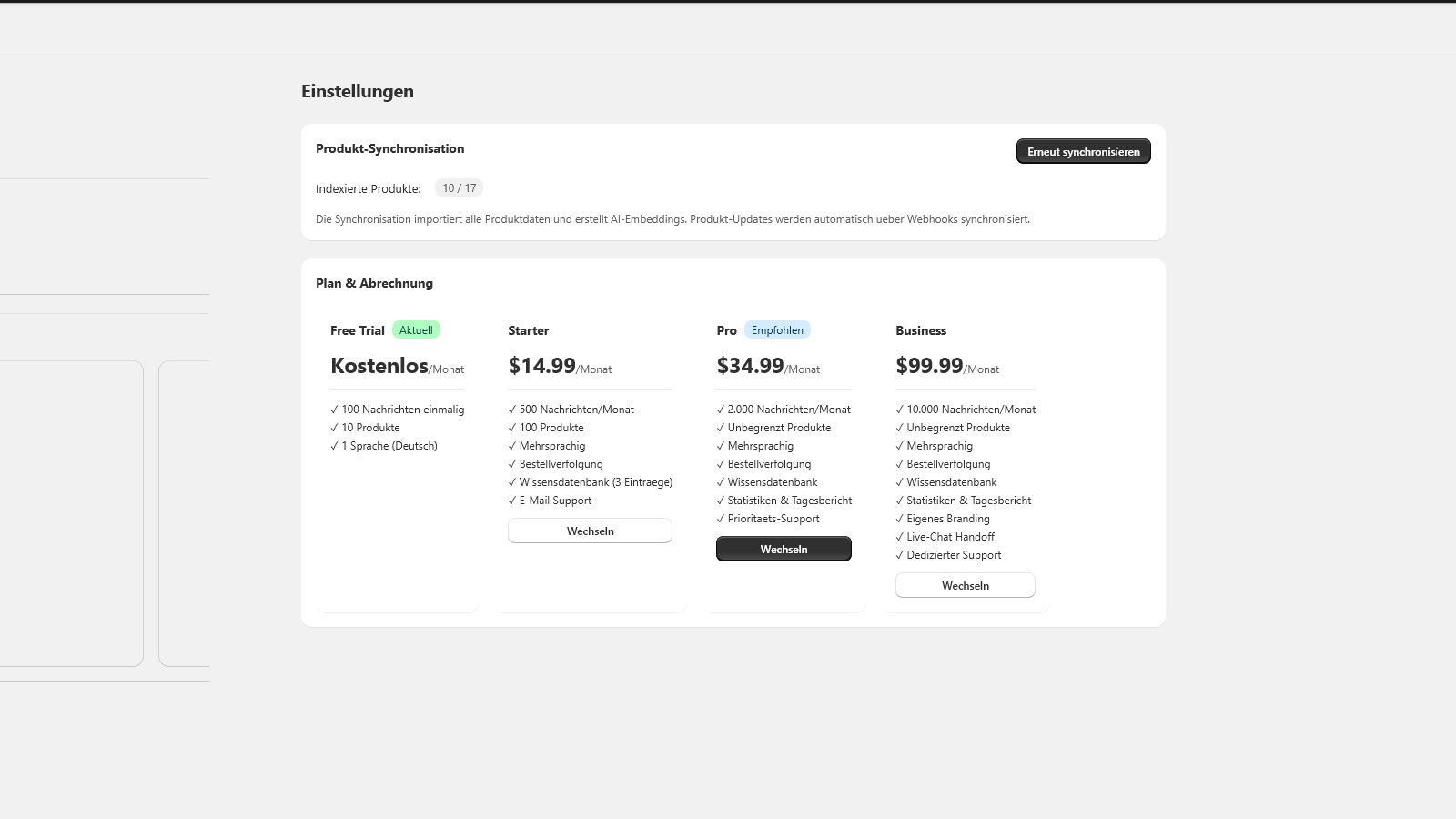
Task: Click the E-Mail Support feature item
Action: tap(550, 500)
